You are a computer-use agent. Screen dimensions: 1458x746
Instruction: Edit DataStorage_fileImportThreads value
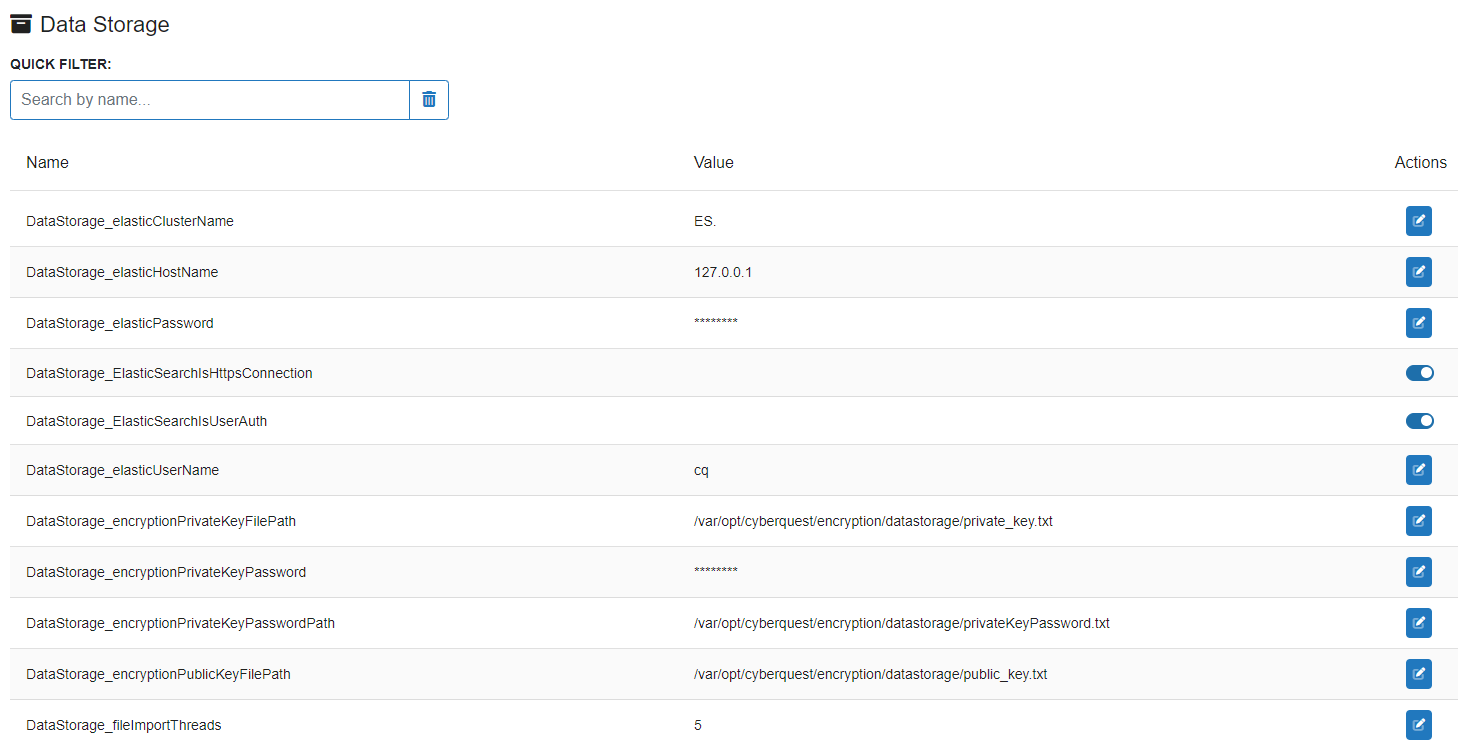1418,725
